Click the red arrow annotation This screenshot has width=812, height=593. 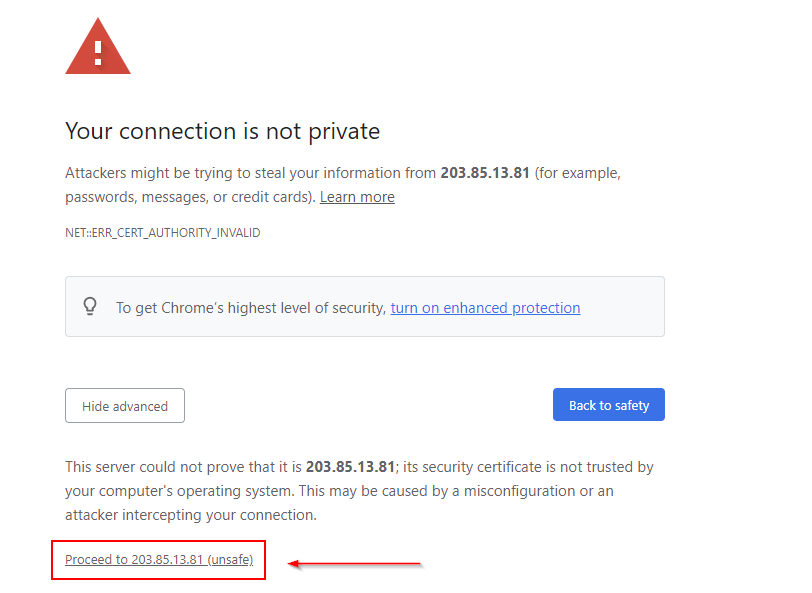(x=356, y=564)
